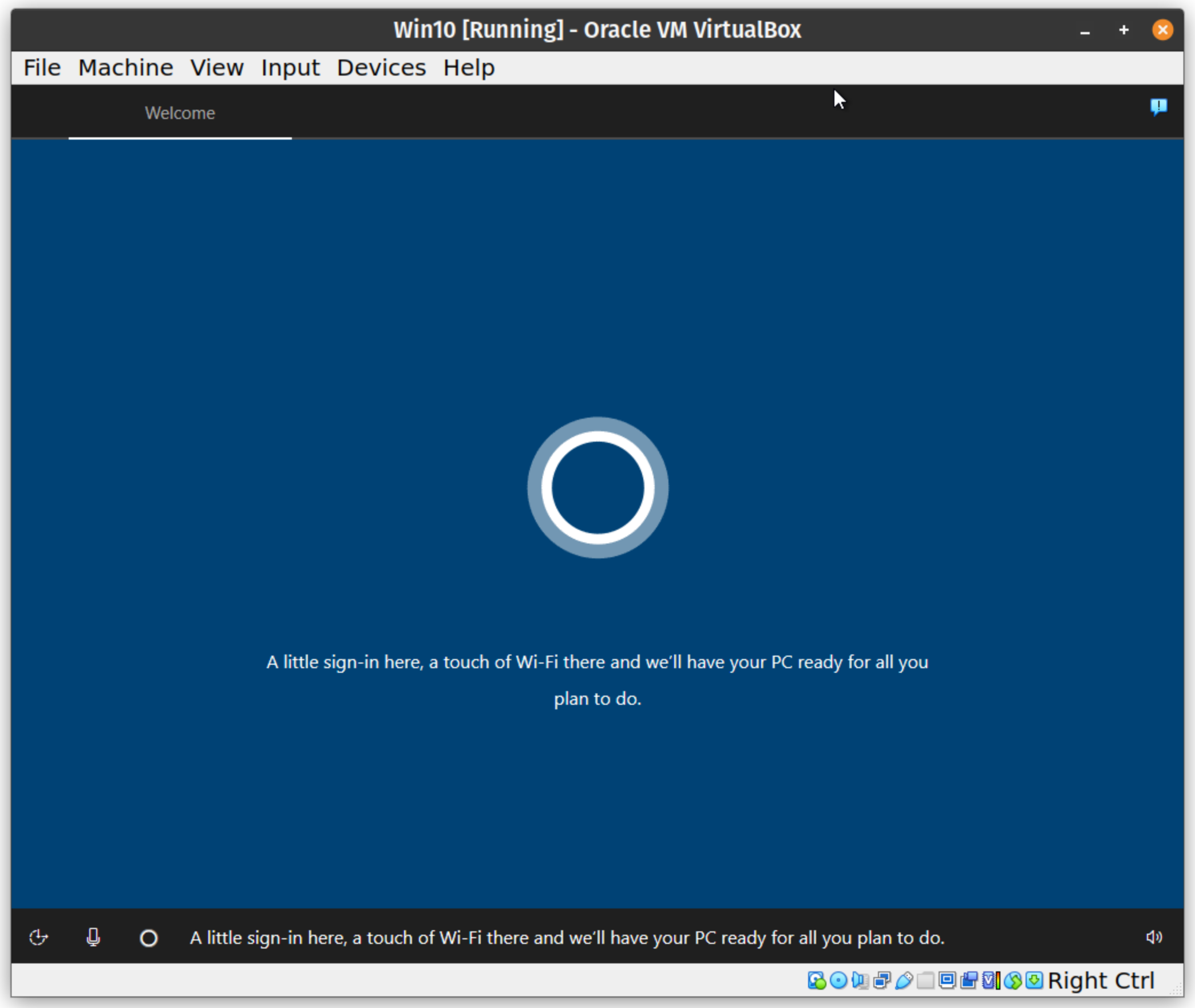Maximize the VirtualBox window

point(1124,30)
